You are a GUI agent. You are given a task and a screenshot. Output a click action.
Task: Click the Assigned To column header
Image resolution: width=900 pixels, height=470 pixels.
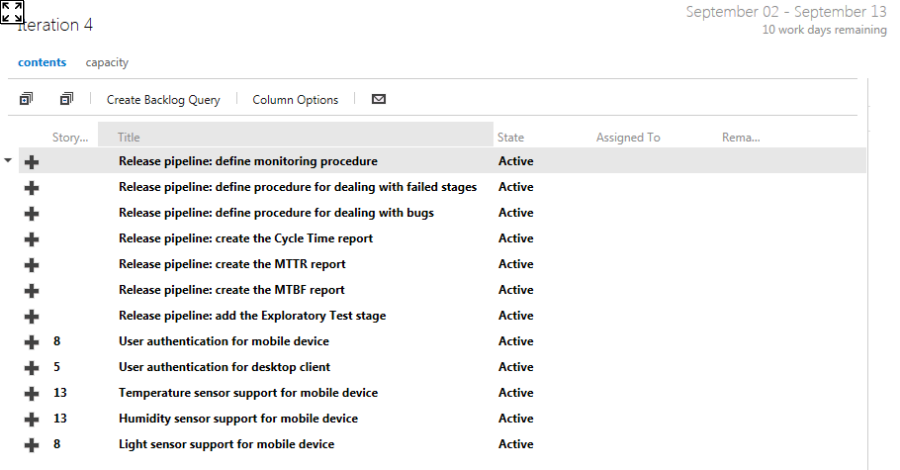tap(628, 137)
